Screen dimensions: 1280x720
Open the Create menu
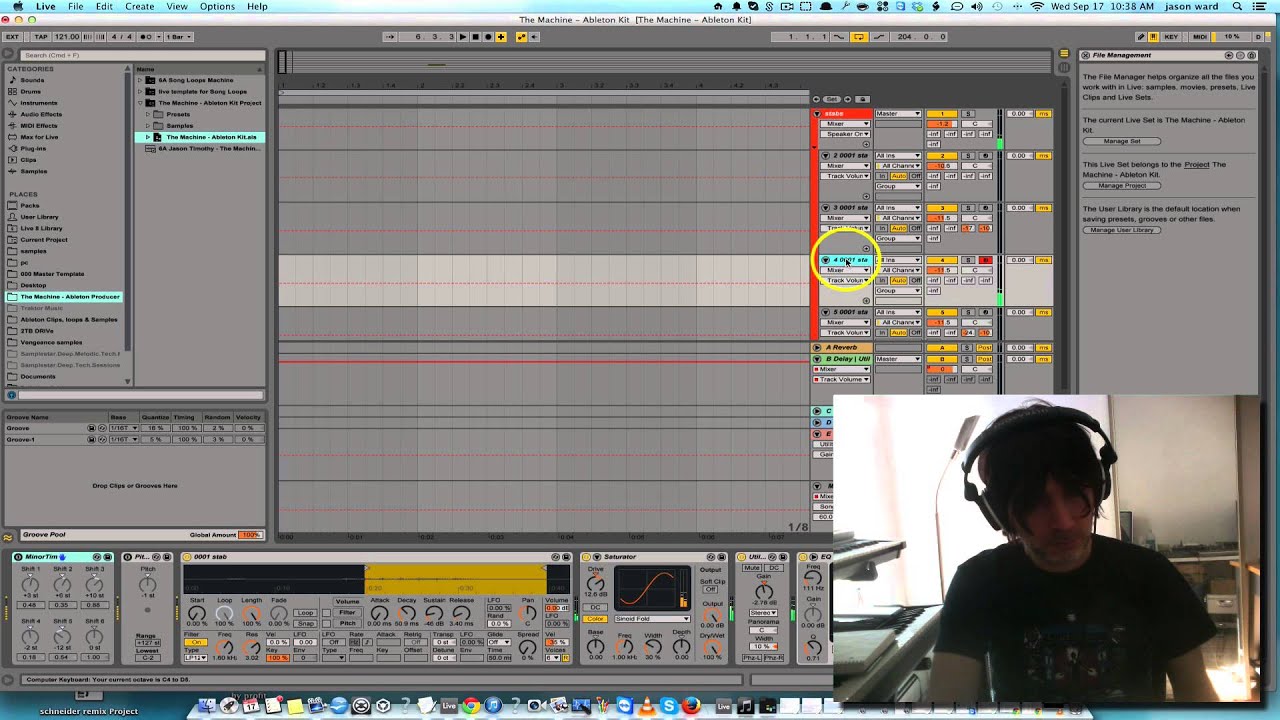click(140, 6)
